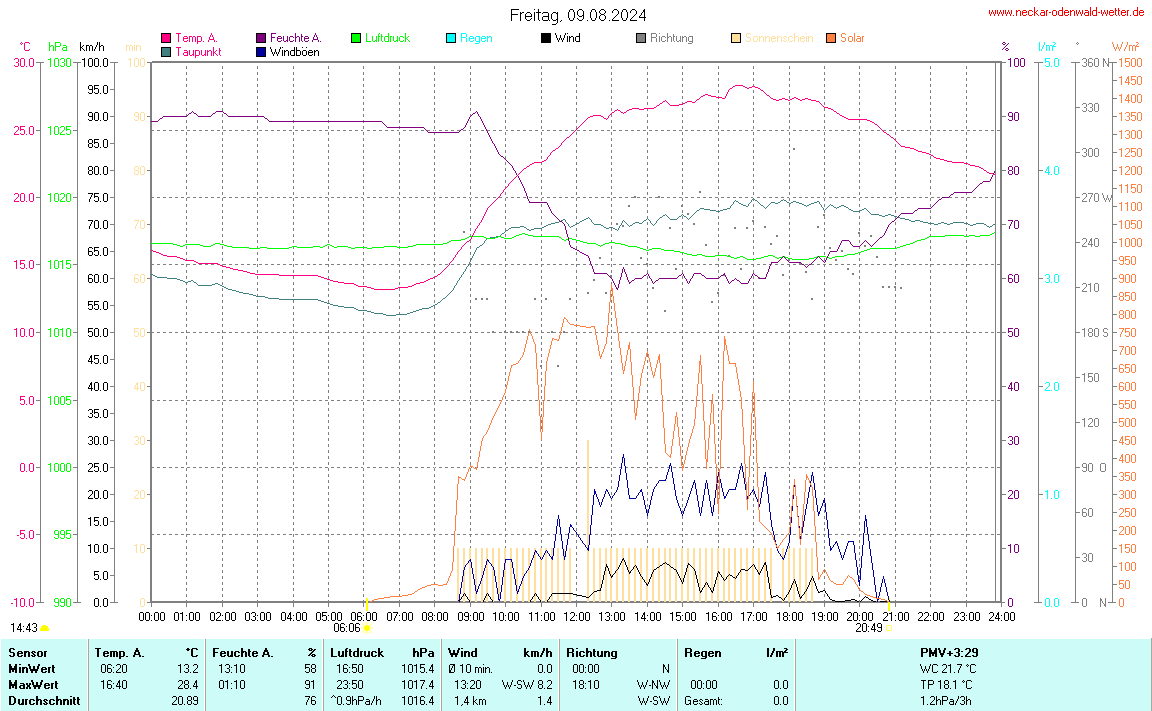This screenshot has height=711, width=1152.
Task: Click the gray Richtung legend square
Action: coord(641,38)
